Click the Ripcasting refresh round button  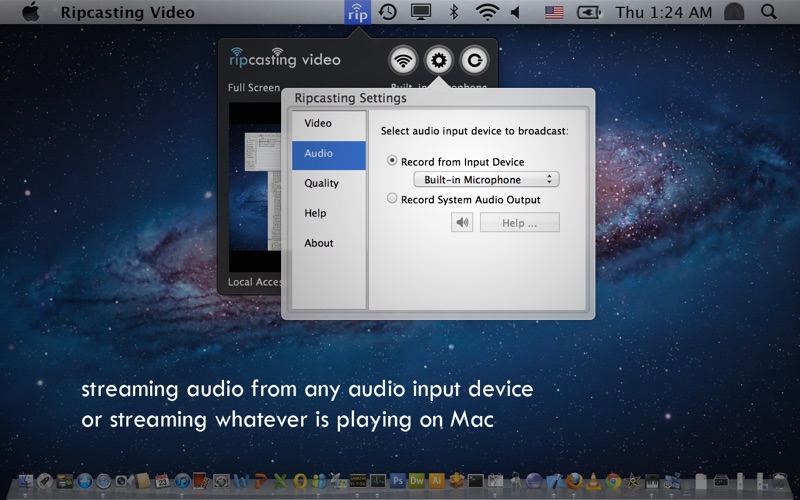[474, 60]
